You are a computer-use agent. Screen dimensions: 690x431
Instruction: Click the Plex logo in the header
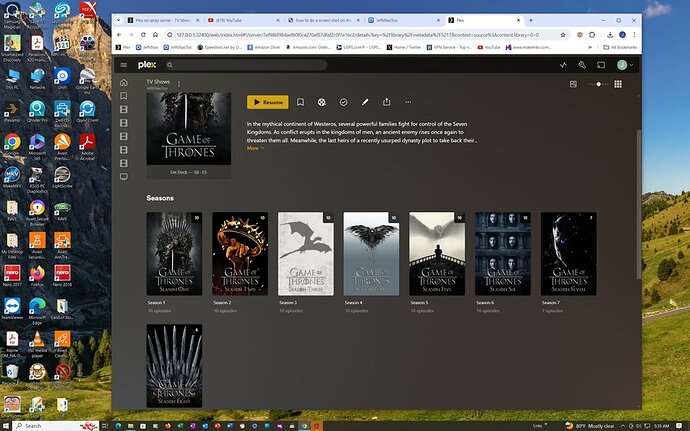tap(147, 65)
